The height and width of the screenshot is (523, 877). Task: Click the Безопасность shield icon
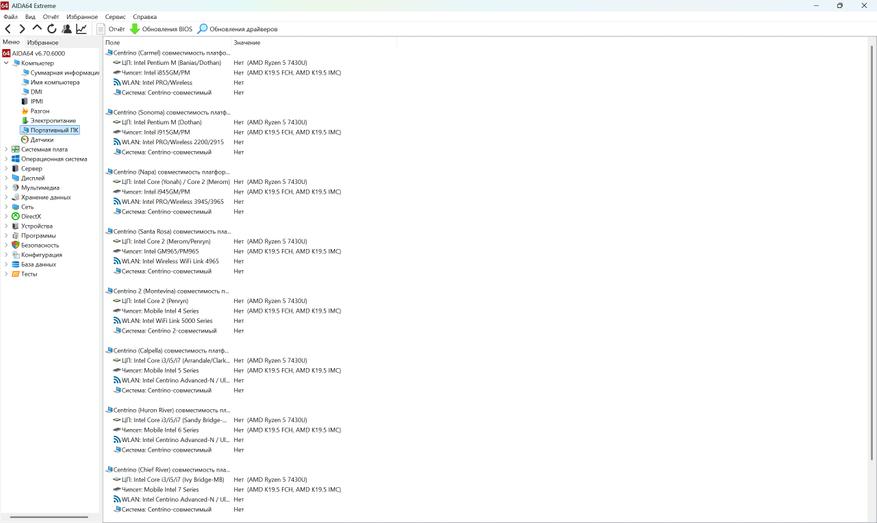coord(16,245)
